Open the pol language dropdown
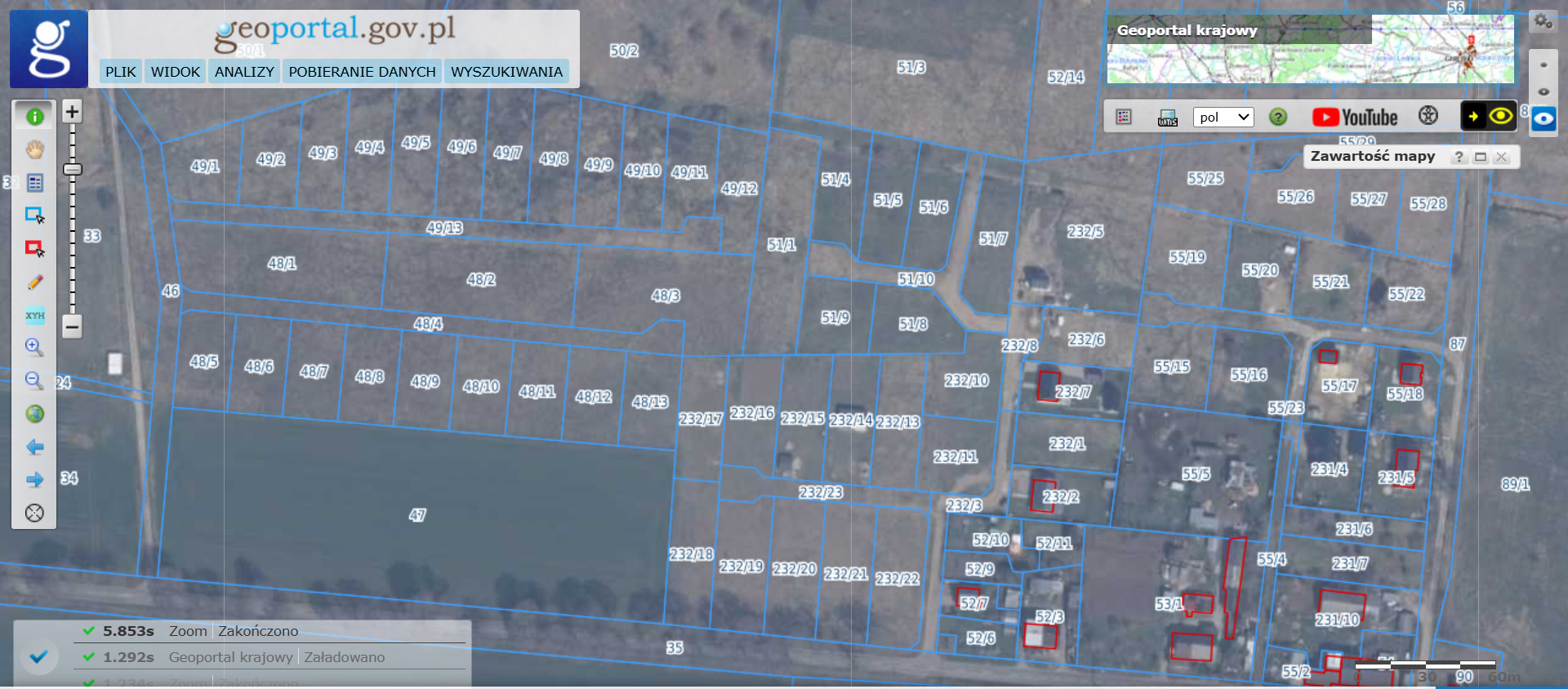This screenshot has height=689, width=1568. coord(1223,118)
